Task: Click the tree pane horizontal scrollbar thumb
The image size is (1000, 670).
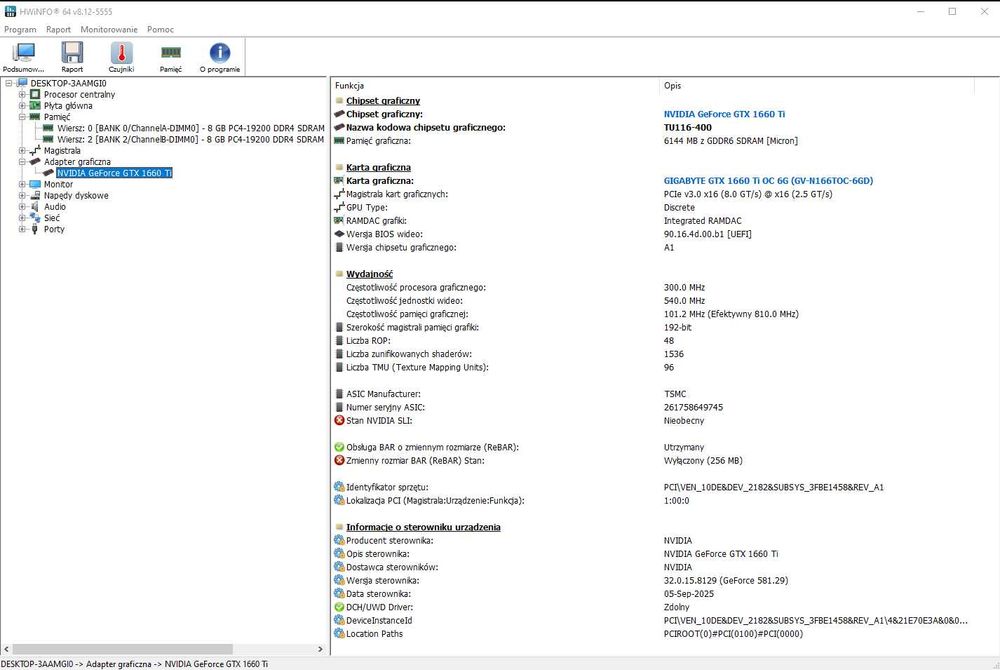Action: point(122,649)
